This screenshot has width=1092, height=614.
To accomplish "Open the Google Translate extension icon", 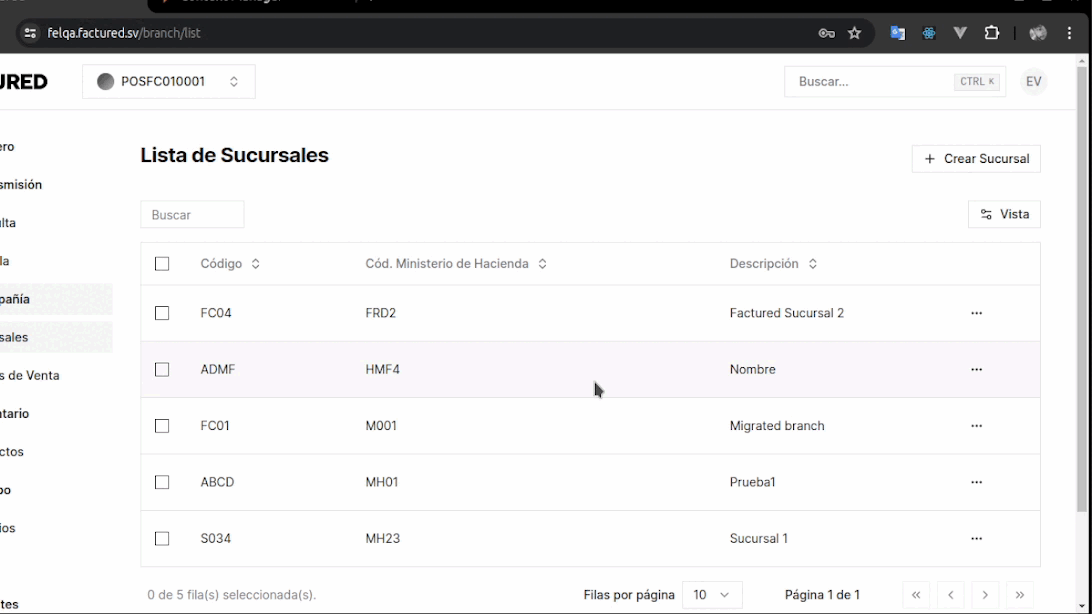I will 897,33.
